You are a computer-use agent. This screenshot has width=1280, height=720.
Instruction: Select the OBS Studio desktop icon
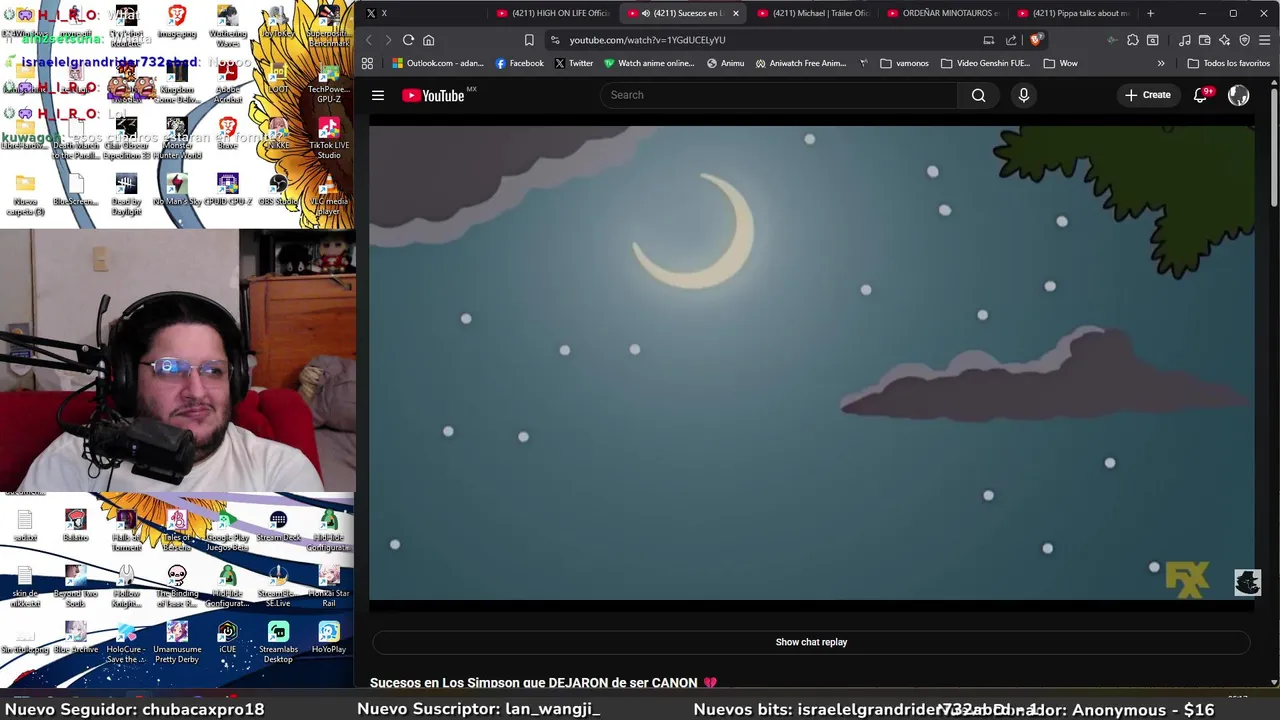pyautogui.click(x=278, y=189)
